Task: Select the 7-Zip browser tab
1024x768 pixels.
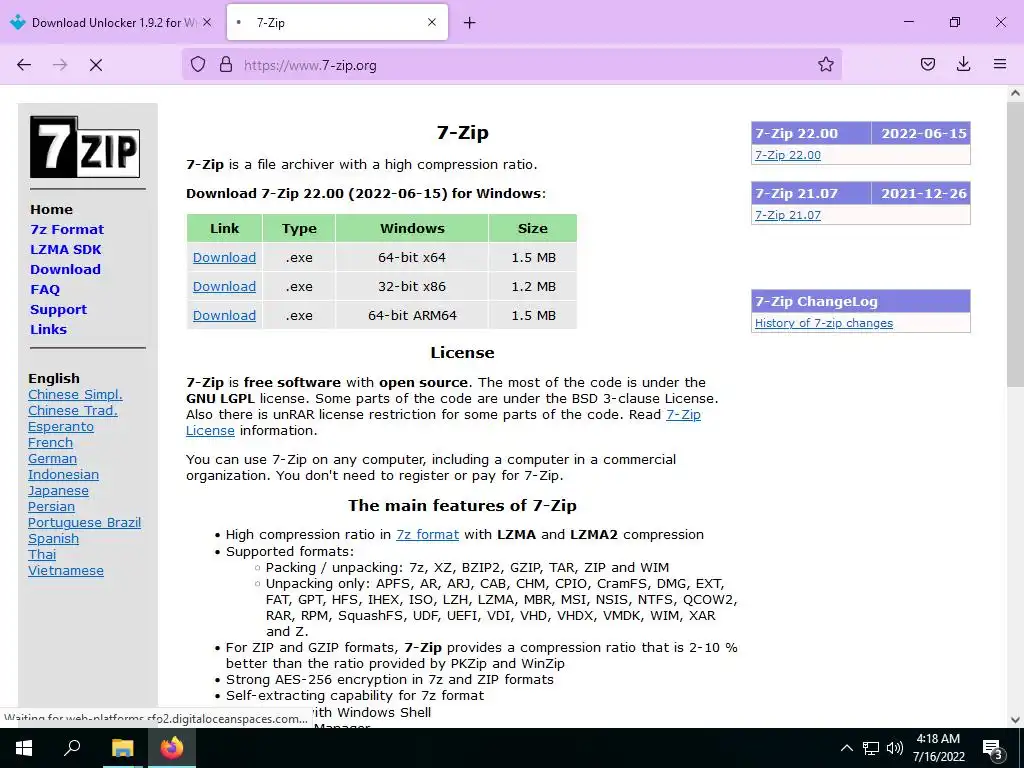Action: coord(337,22)
